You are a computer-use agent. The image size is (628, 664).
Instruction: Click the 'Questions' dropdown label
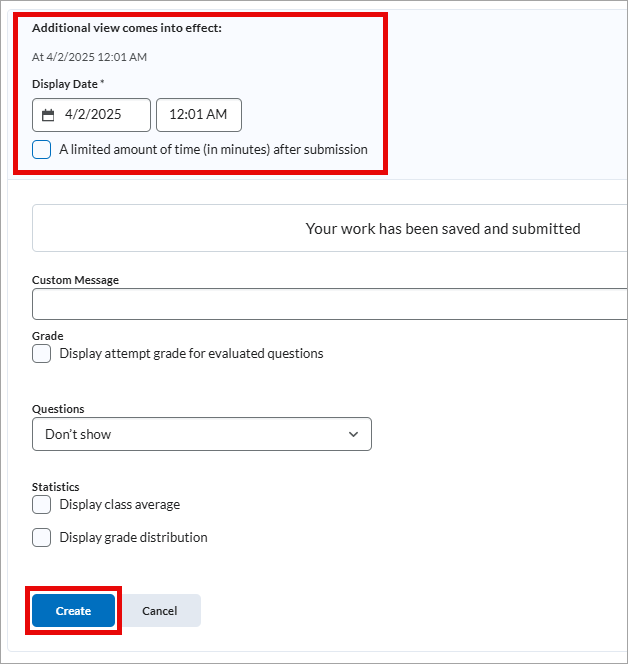[58, 409]
